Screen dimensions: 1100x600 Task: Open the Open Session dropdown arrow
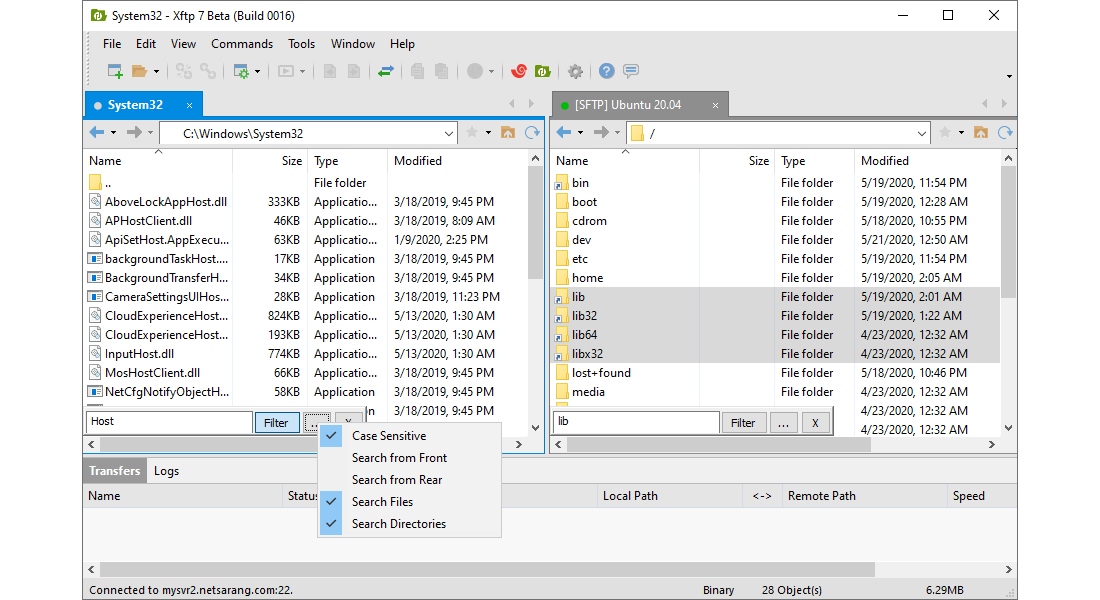[156, 72]
